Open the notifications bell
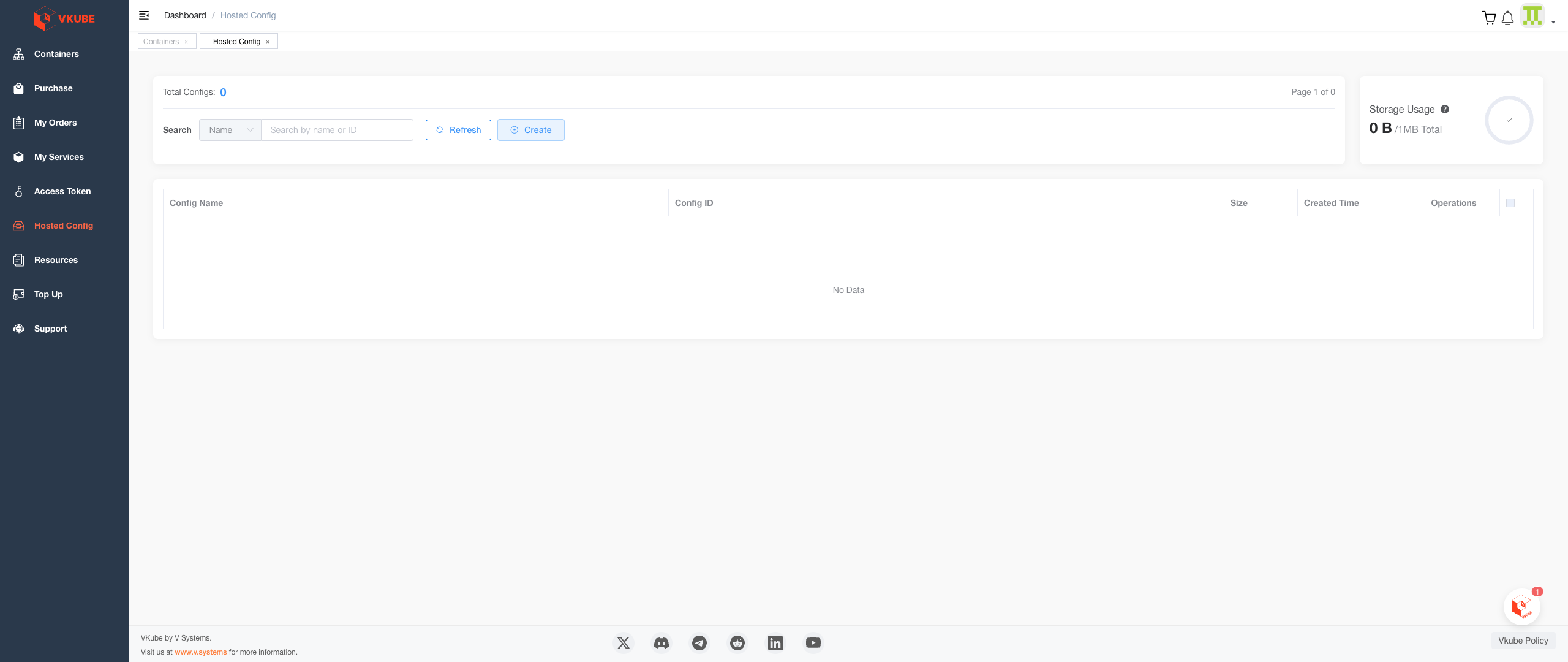The width and height of the screenshot is (1568, 662). [x=1508, y=18]
